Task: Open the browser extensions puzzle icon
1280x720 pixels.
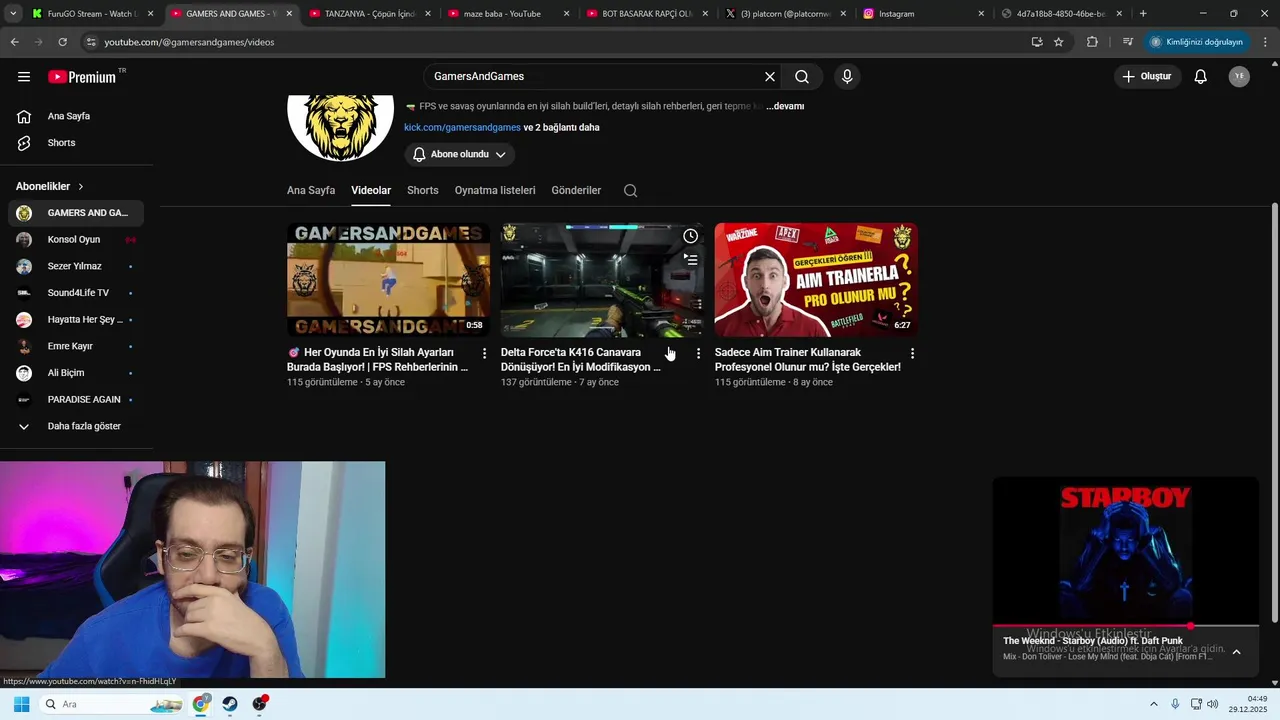Action: (1092, 42)
